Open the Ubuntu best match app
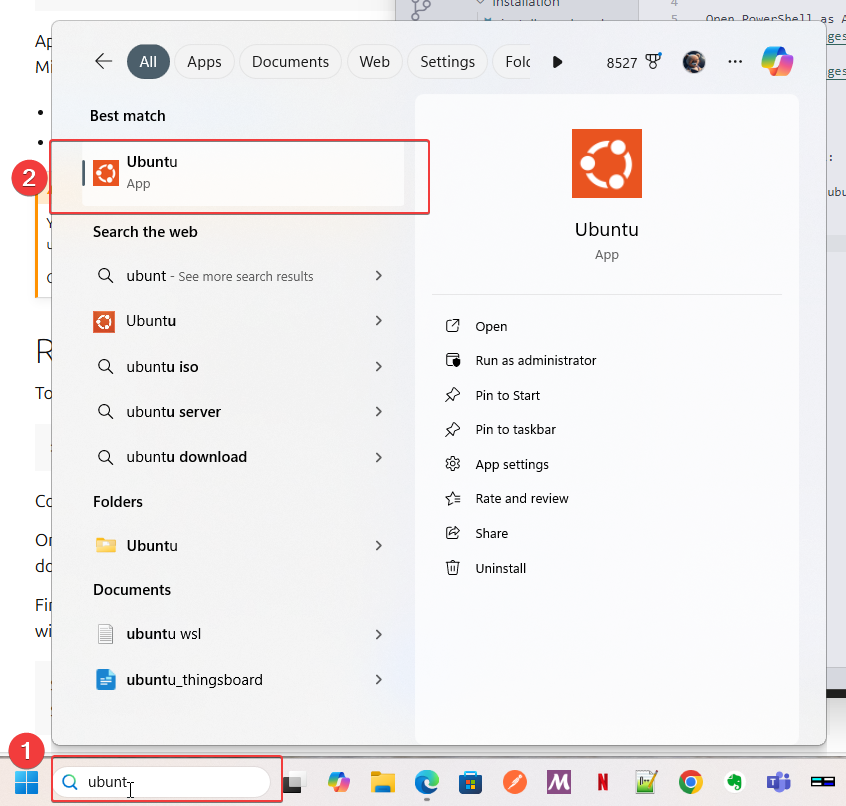Image resolution: width=846 pixels, height=806 pixels. [243, 173]
